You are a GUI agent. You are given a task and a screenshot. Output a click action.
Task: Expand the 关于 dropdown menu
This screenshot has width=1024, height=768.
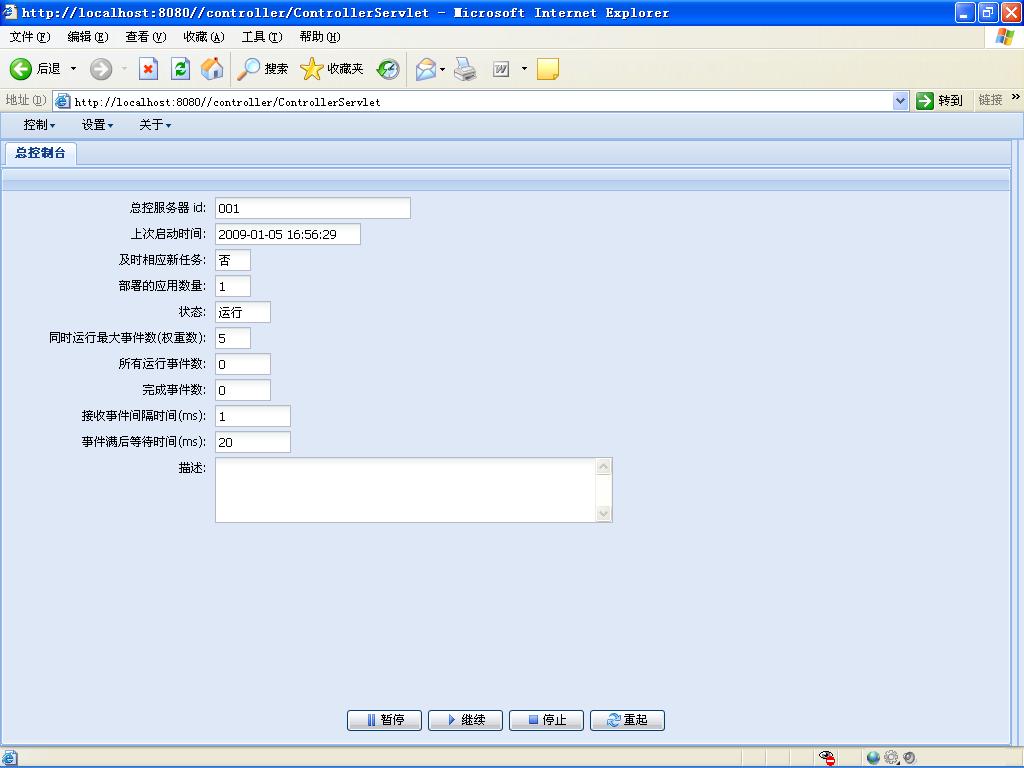coord(155,125)
